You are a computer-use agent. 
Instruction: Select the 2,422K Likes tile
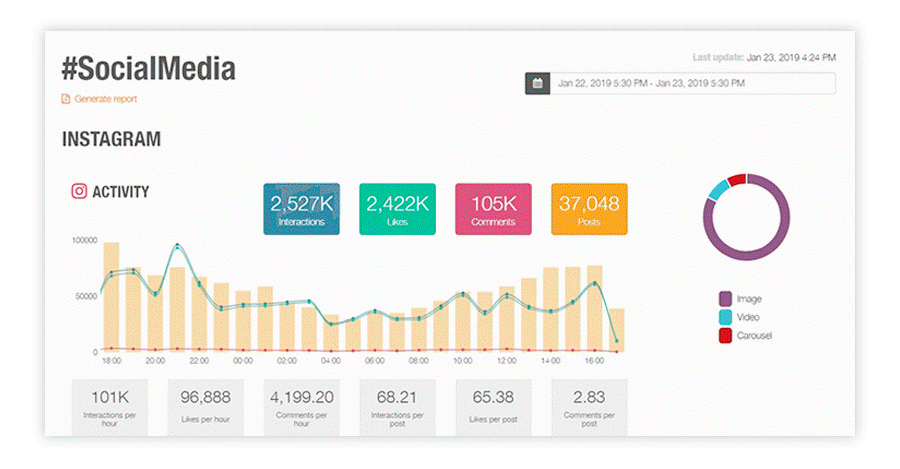(x=397, y=209)
